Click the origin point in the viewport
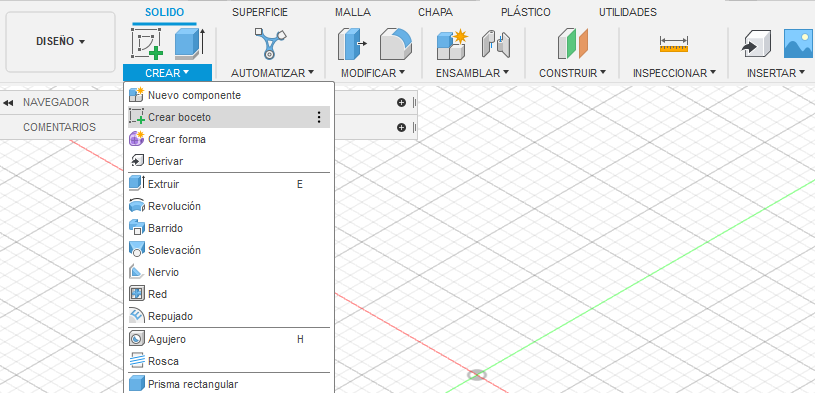Viewport: 815px width, 393px height. (477, 375)
